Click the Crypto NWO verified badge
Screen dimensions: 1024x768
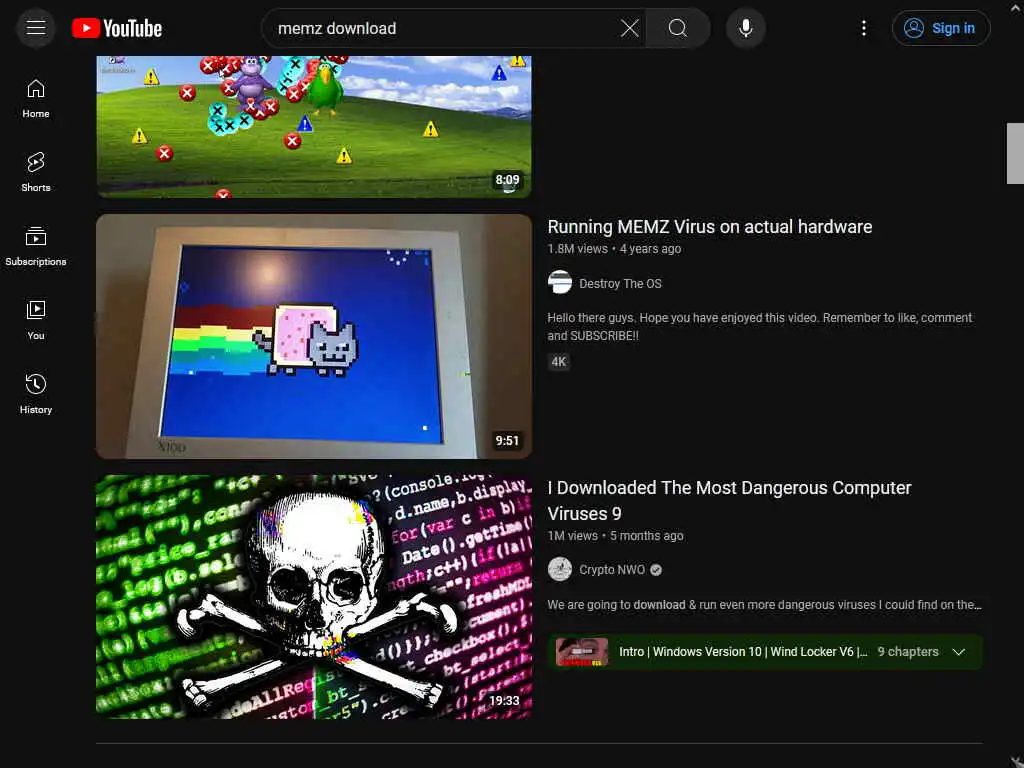tap(656, 570)
